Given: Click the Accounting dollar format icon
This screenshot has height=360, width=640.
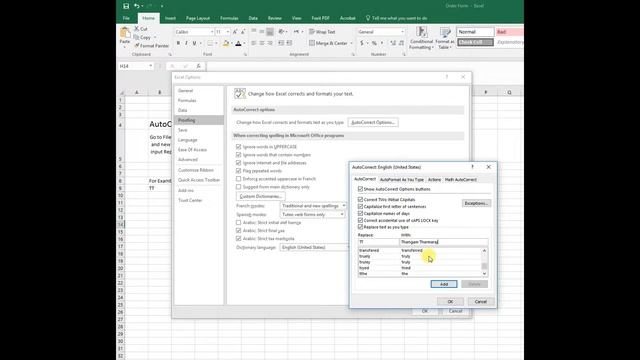Looking at the screenshot, I should point(362,43).
